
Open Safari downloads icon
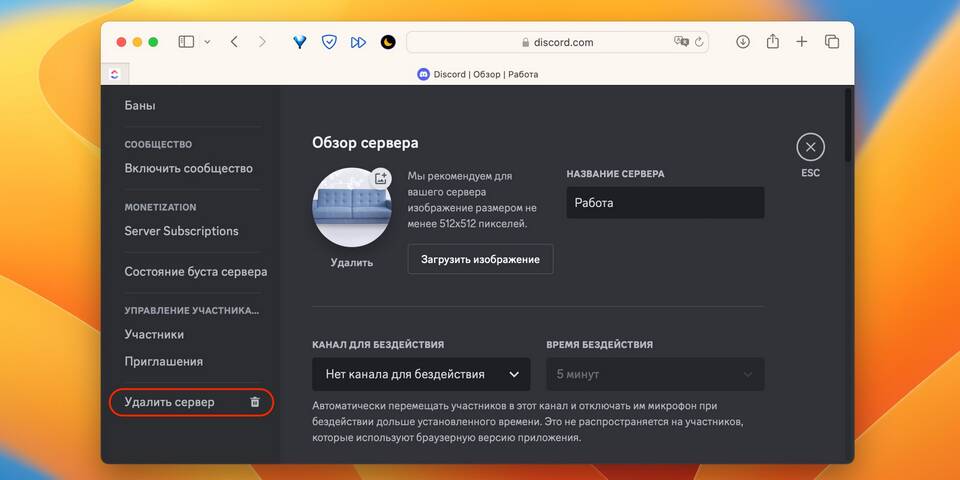click(x=743, y=42)
